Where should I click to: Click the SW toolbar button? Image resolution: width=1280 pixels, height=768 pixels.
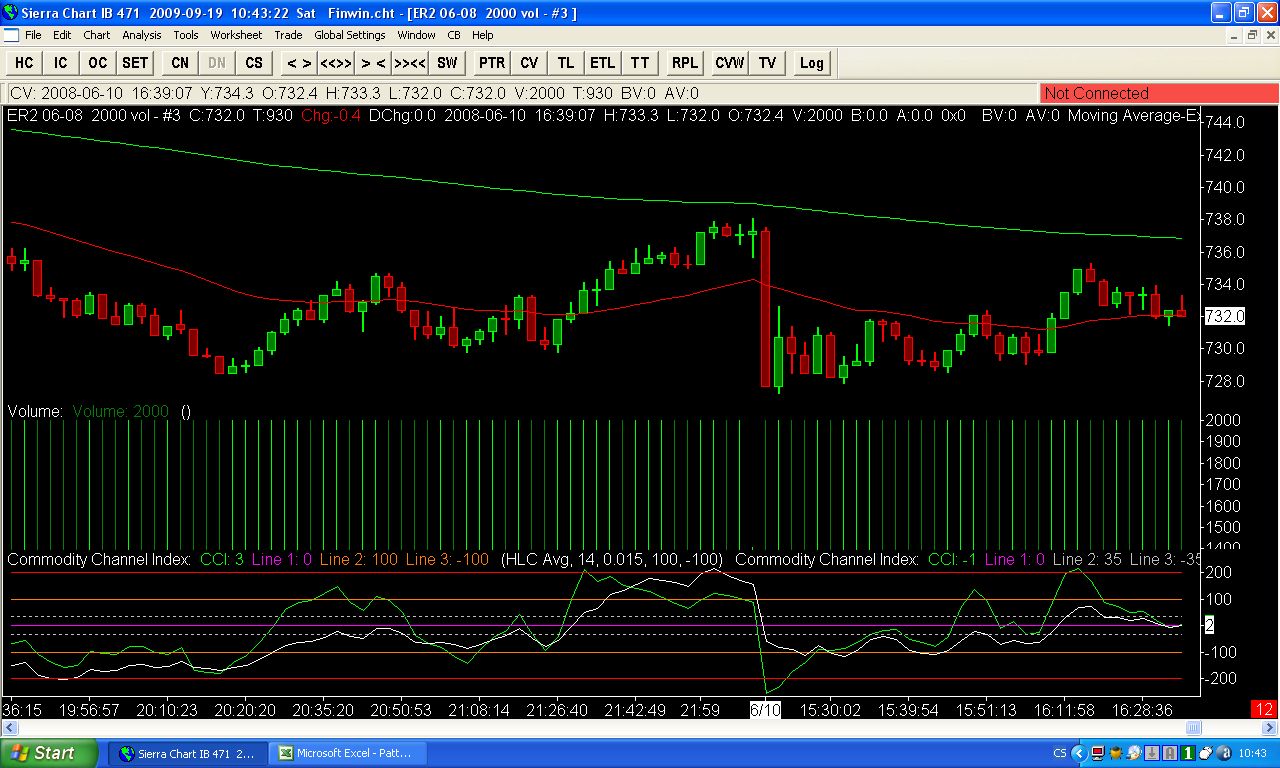pos(447,63)
